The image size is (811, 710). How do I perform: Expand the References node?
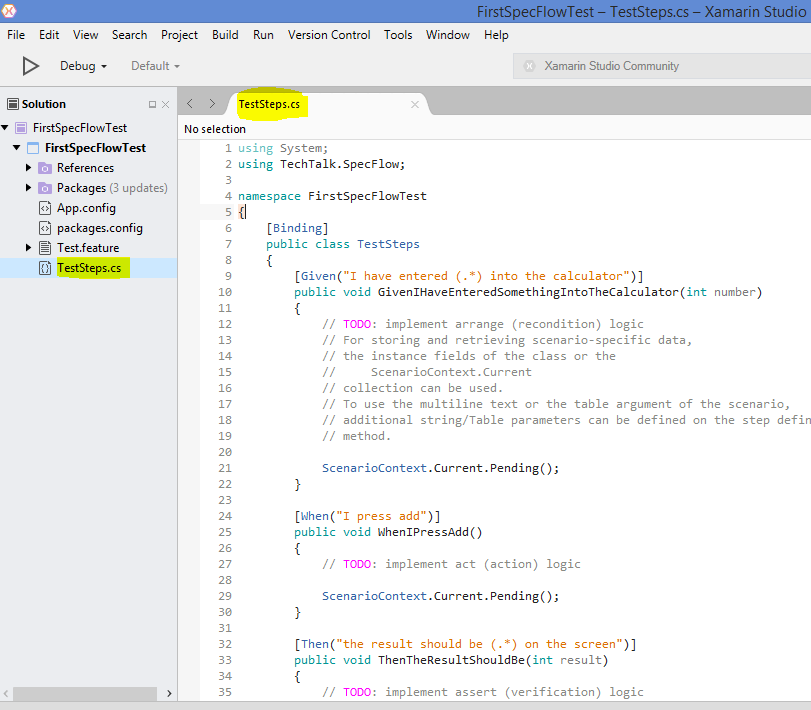[29, 167]
